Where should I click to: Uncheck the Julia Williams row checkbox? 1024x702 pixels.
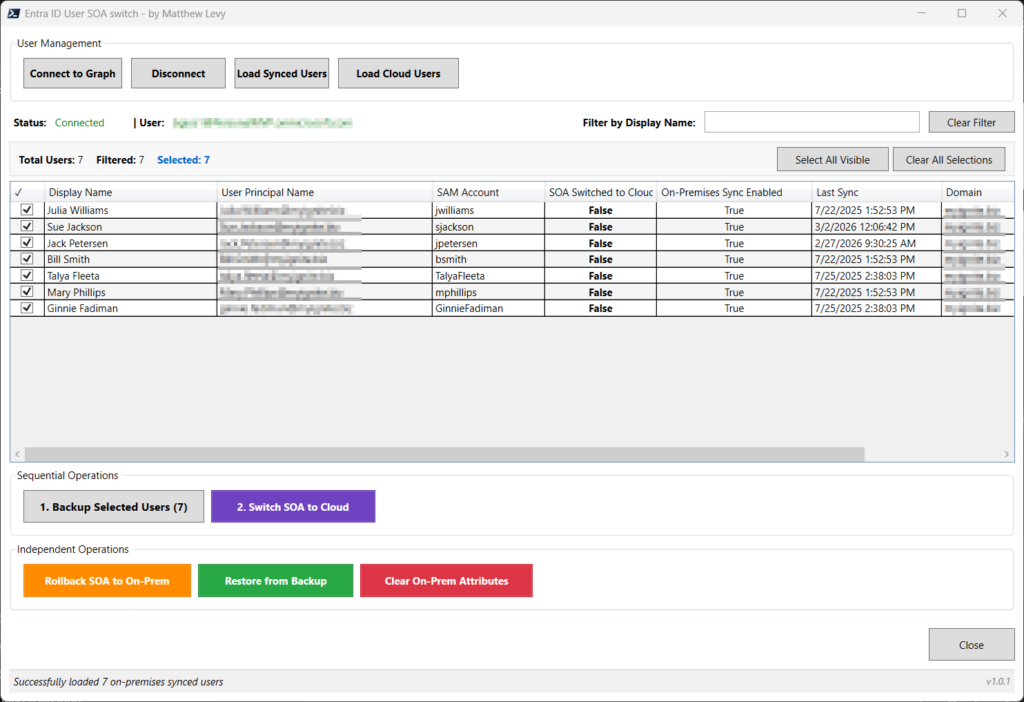(x=27, y=210)
